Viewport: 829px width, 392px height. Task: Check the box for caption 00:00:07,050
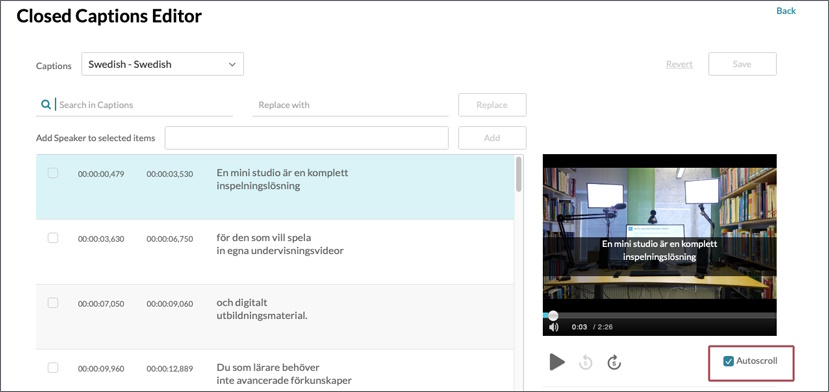pos(53,303)
